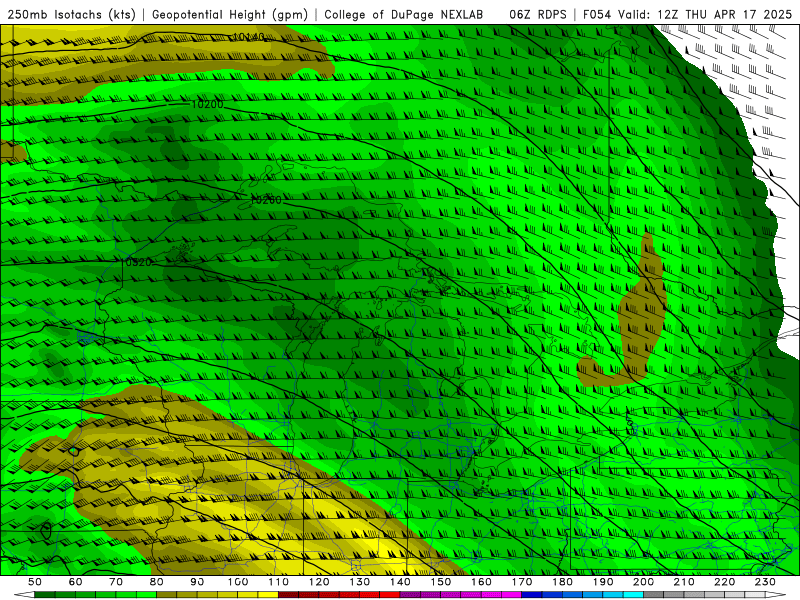The image size is (800, 600).
Task: Click the '200' value on the color scale
Action: [643, 582]
